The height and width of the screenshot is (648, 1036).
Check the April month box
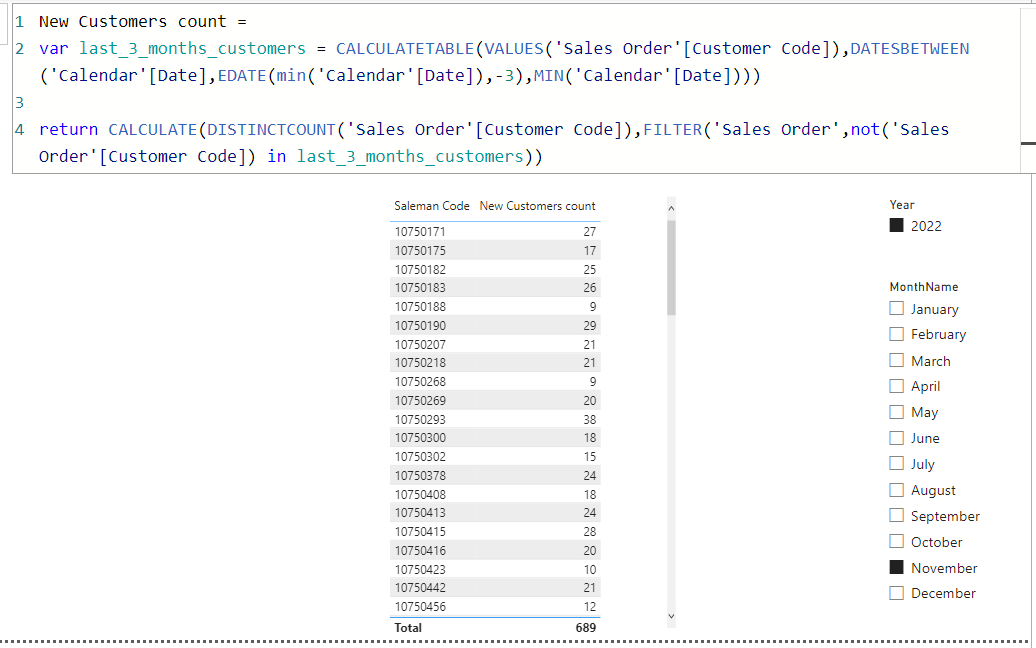[x=897, y=386]
